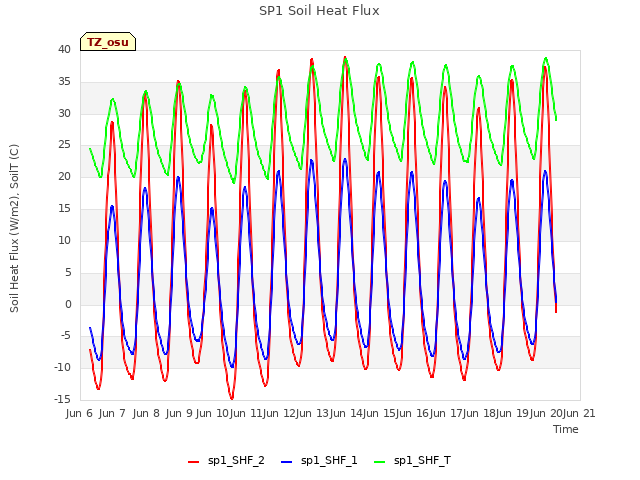Click the 40 y-axis tick label

pyautogui.click(x=64, y=49)
